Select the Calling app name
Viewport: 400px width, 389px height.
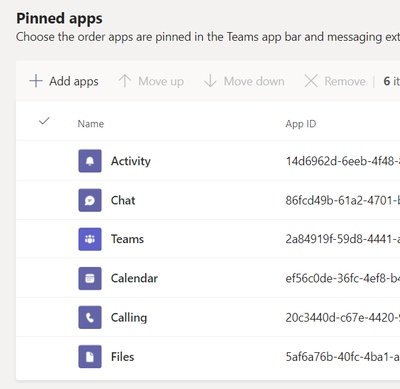pos(129,318)
